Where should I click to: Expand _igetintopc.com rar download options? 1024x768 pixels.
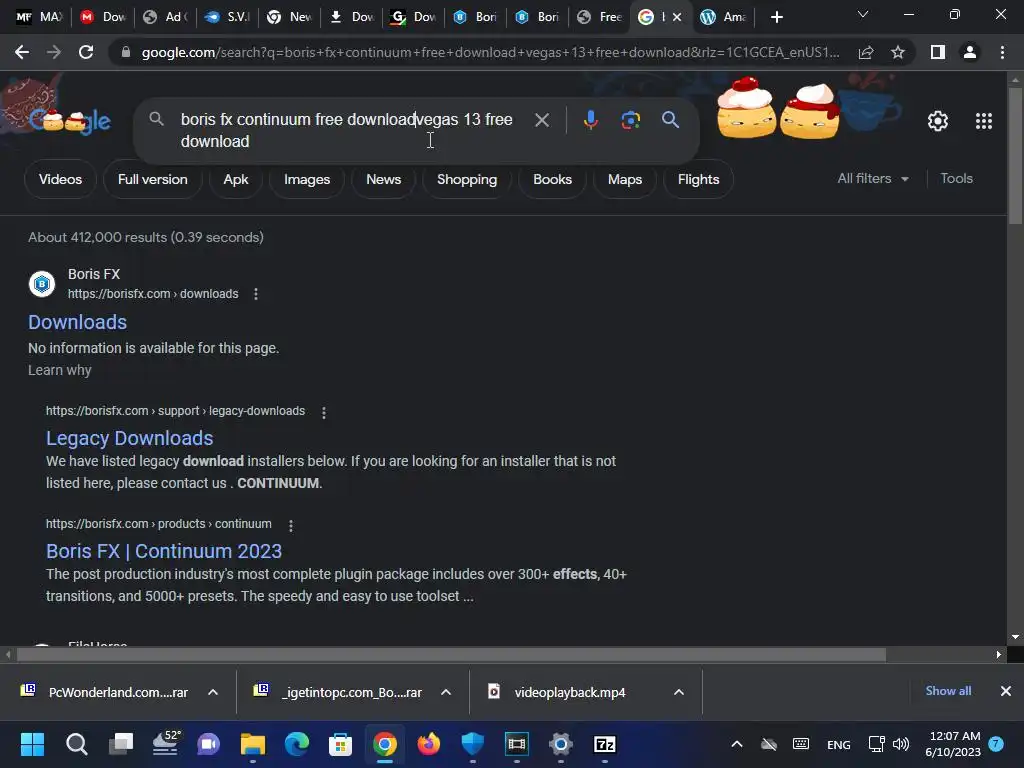click(x=446, y=692)
